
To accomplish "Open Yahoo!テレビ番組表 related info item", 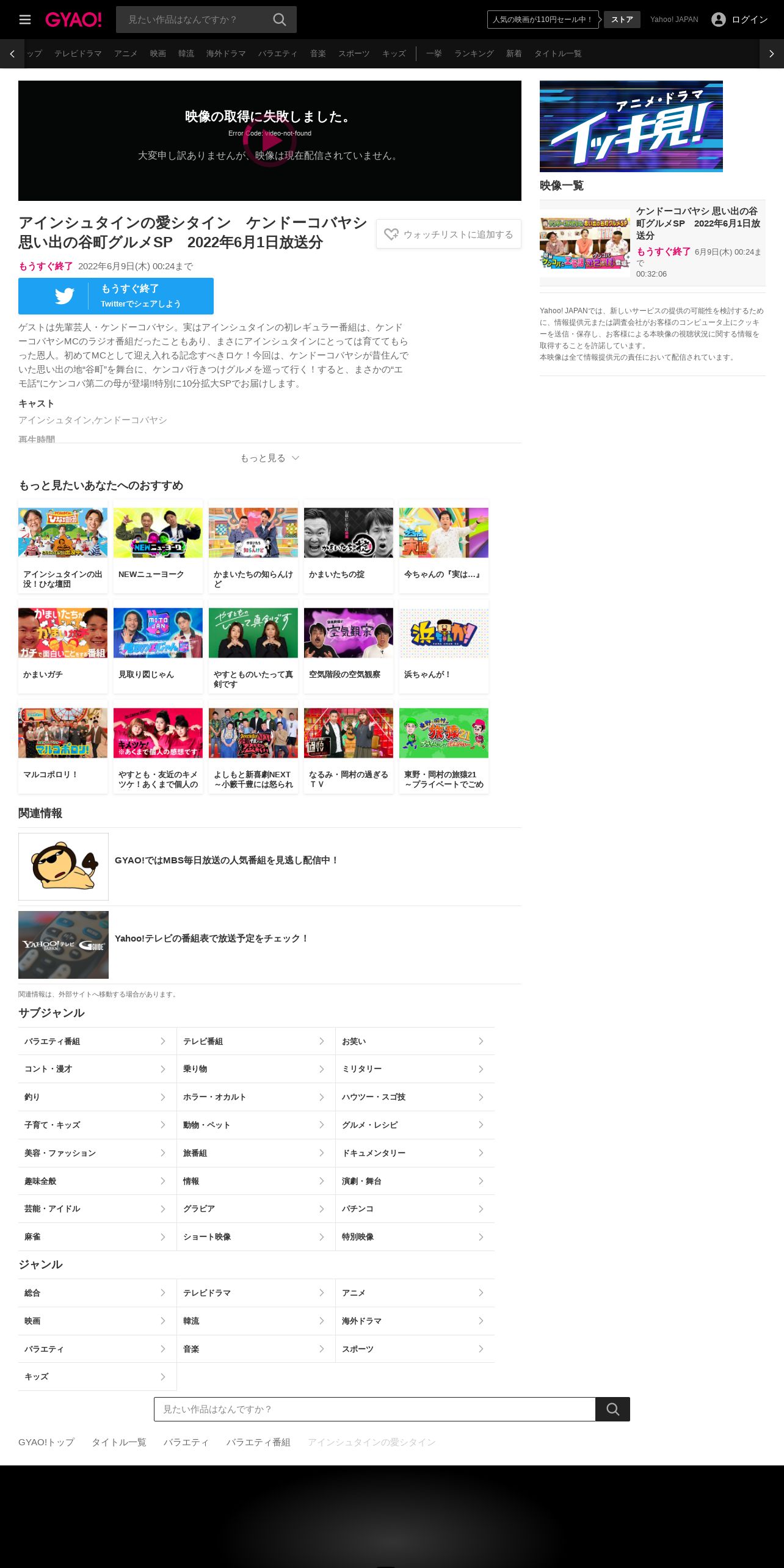I will [x=270, y=945].
